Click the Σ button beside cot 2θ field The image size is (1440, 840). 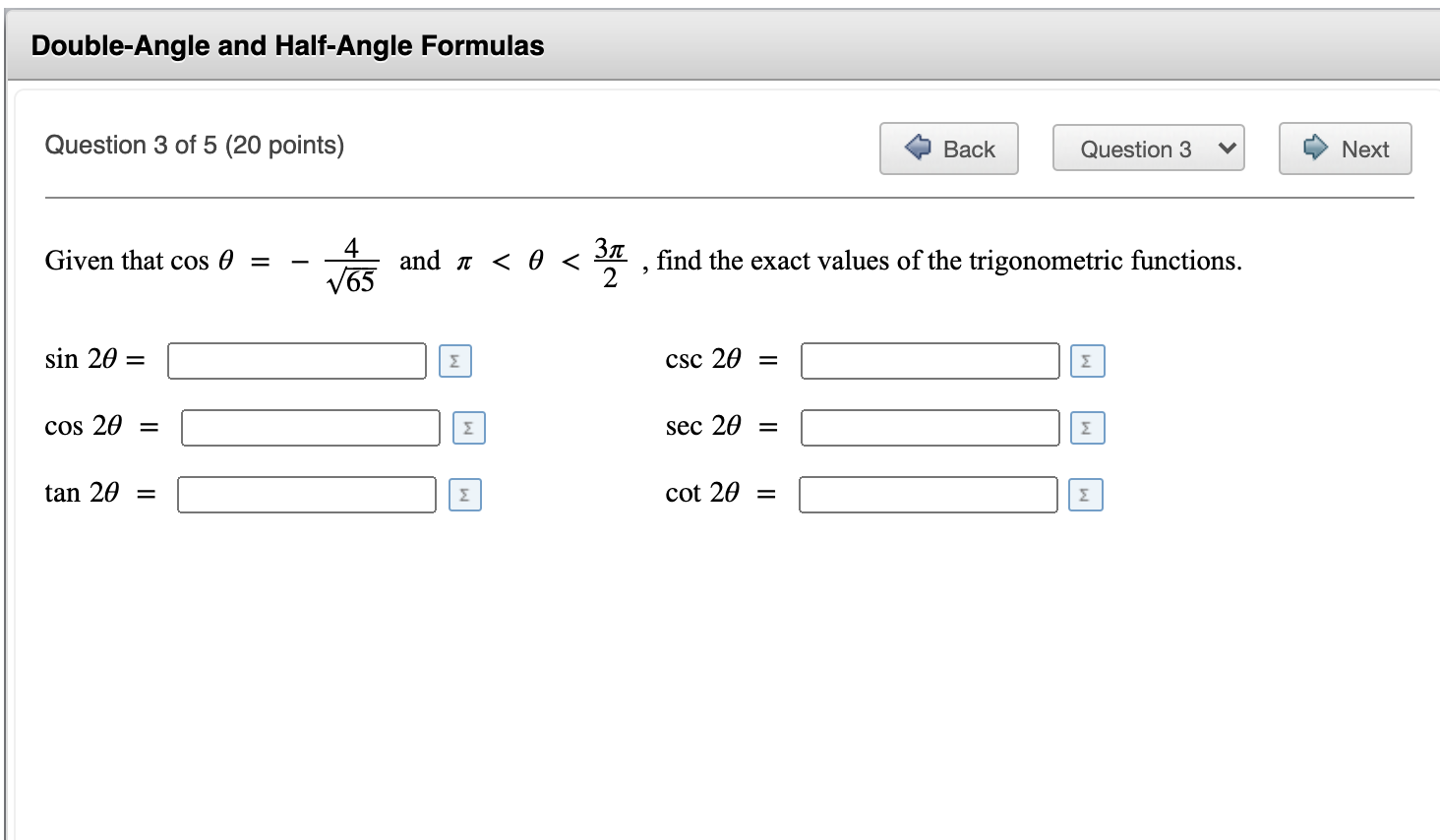tap(1086, 495)
